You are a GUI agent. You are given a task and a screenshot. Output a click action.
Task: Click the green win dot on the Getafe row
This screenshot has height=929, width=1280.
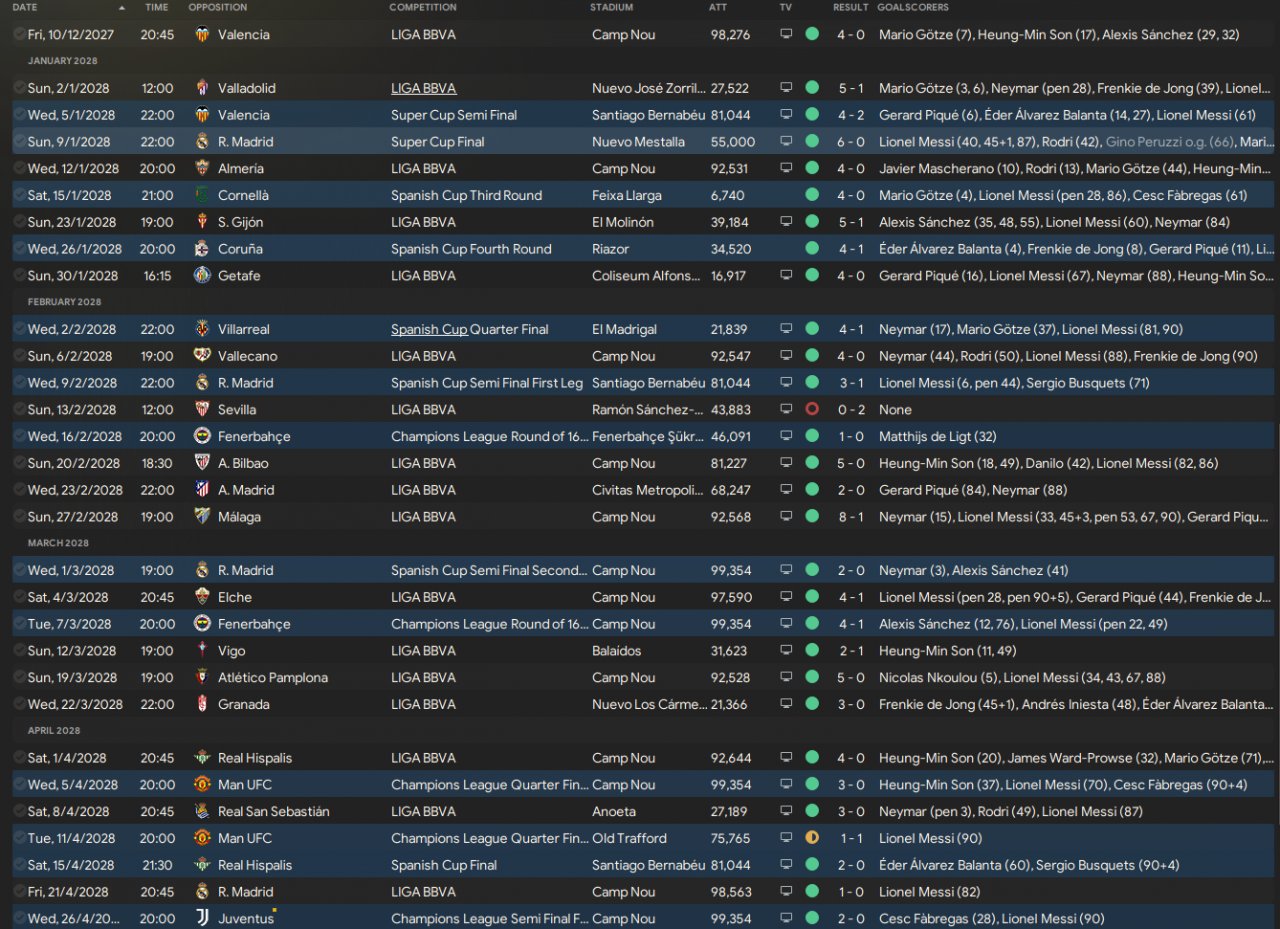click(x=812, y=275)
